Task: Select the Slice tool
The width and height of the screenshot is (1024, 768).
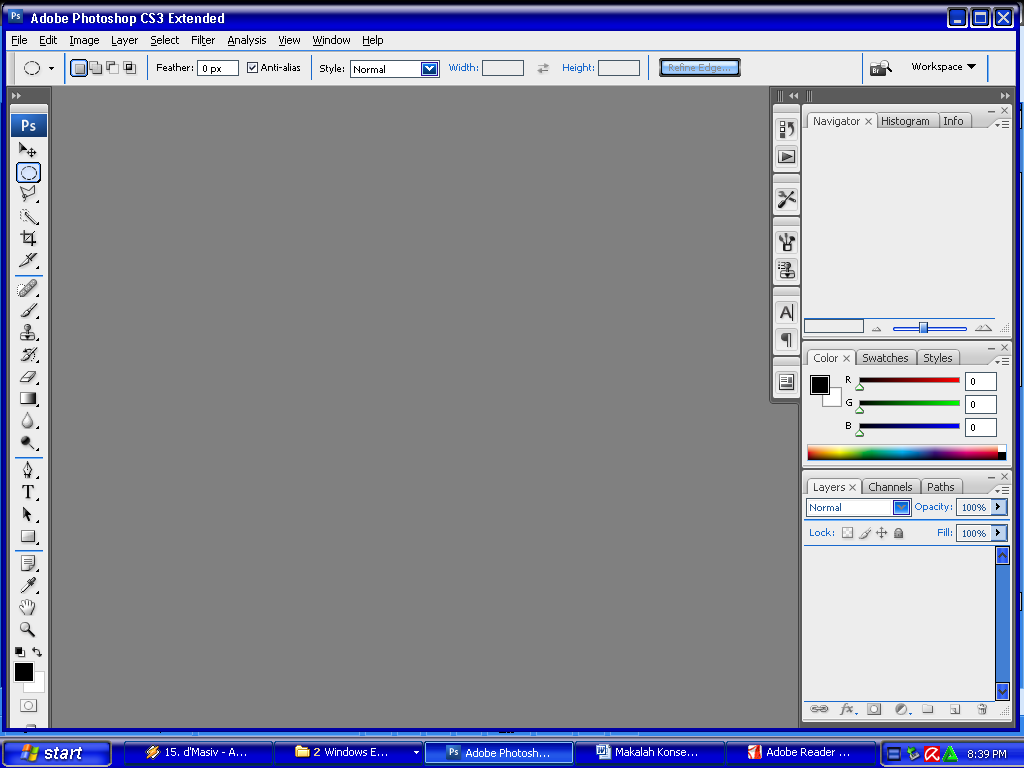Action: pos(28,260)
